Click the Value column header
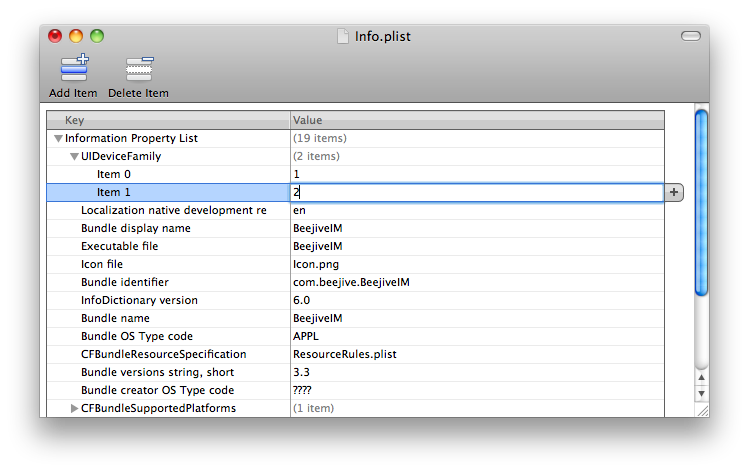The width and height of the screenshot is (749, 472). (477, 120)
